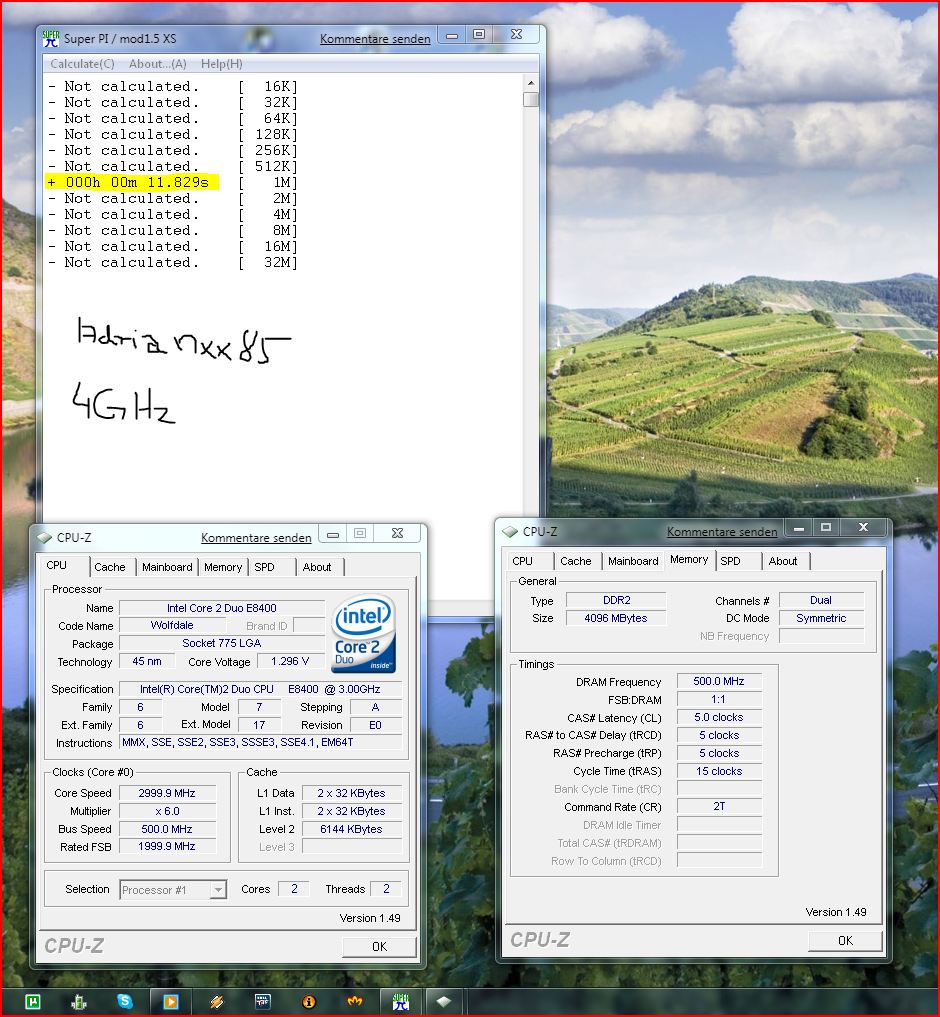The height and width of the screenshot is (1017, 940).
Task: Click the left CPU-Z window title icon
Action: point(44,538)
